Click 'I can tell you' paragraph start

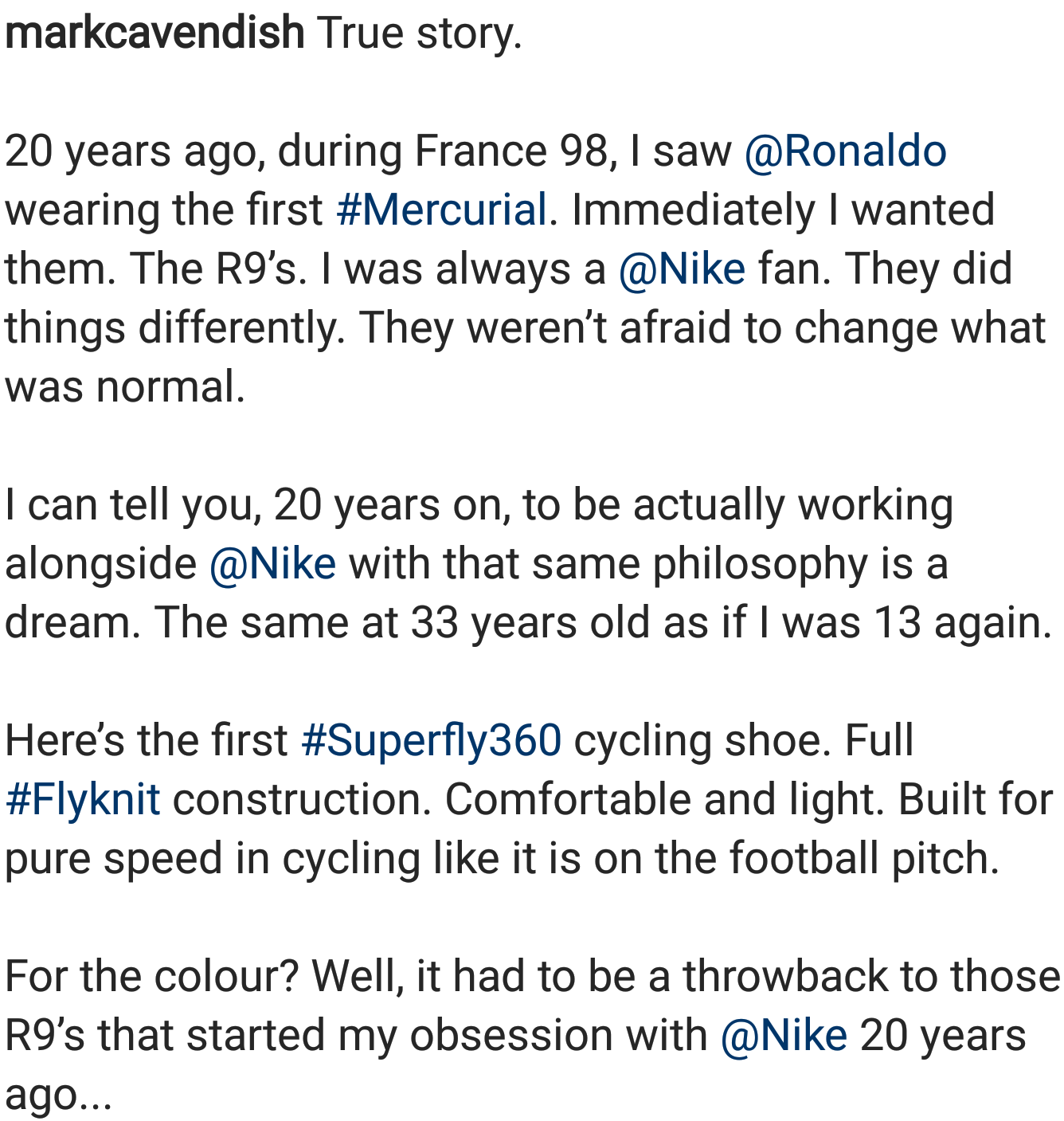pyautogui.click(x=133, y=505)
